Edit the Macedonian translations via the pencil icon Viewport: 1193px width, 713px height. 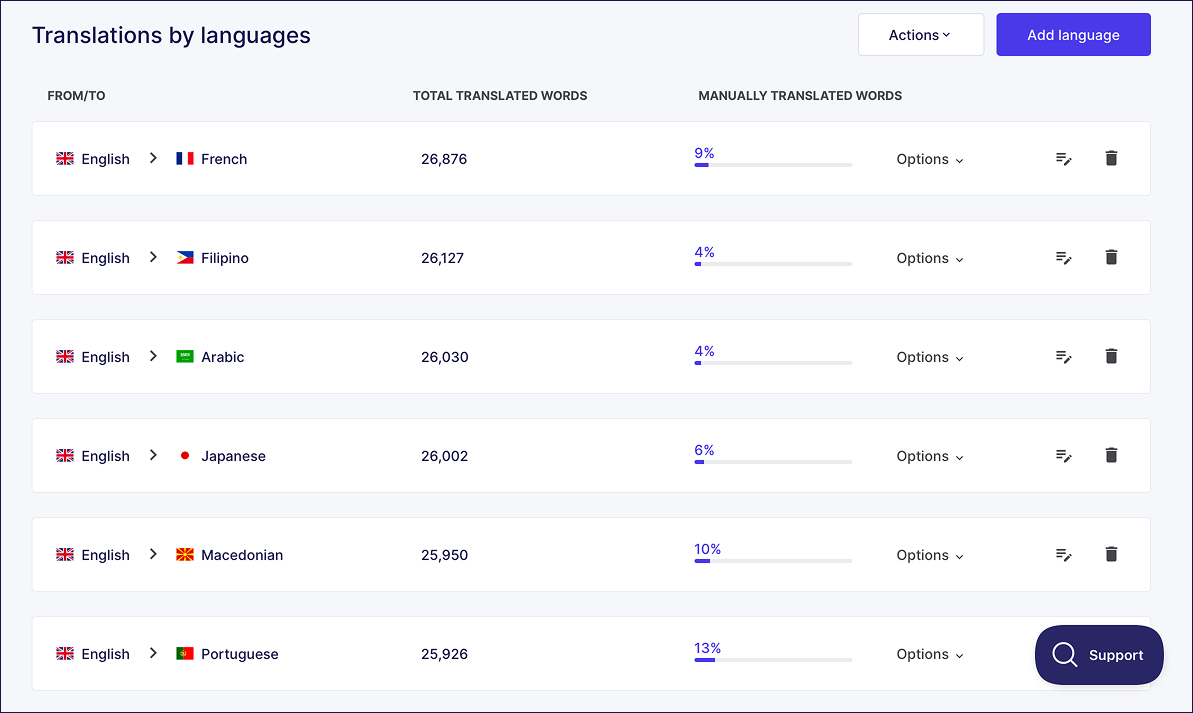tap(1063, 554)
